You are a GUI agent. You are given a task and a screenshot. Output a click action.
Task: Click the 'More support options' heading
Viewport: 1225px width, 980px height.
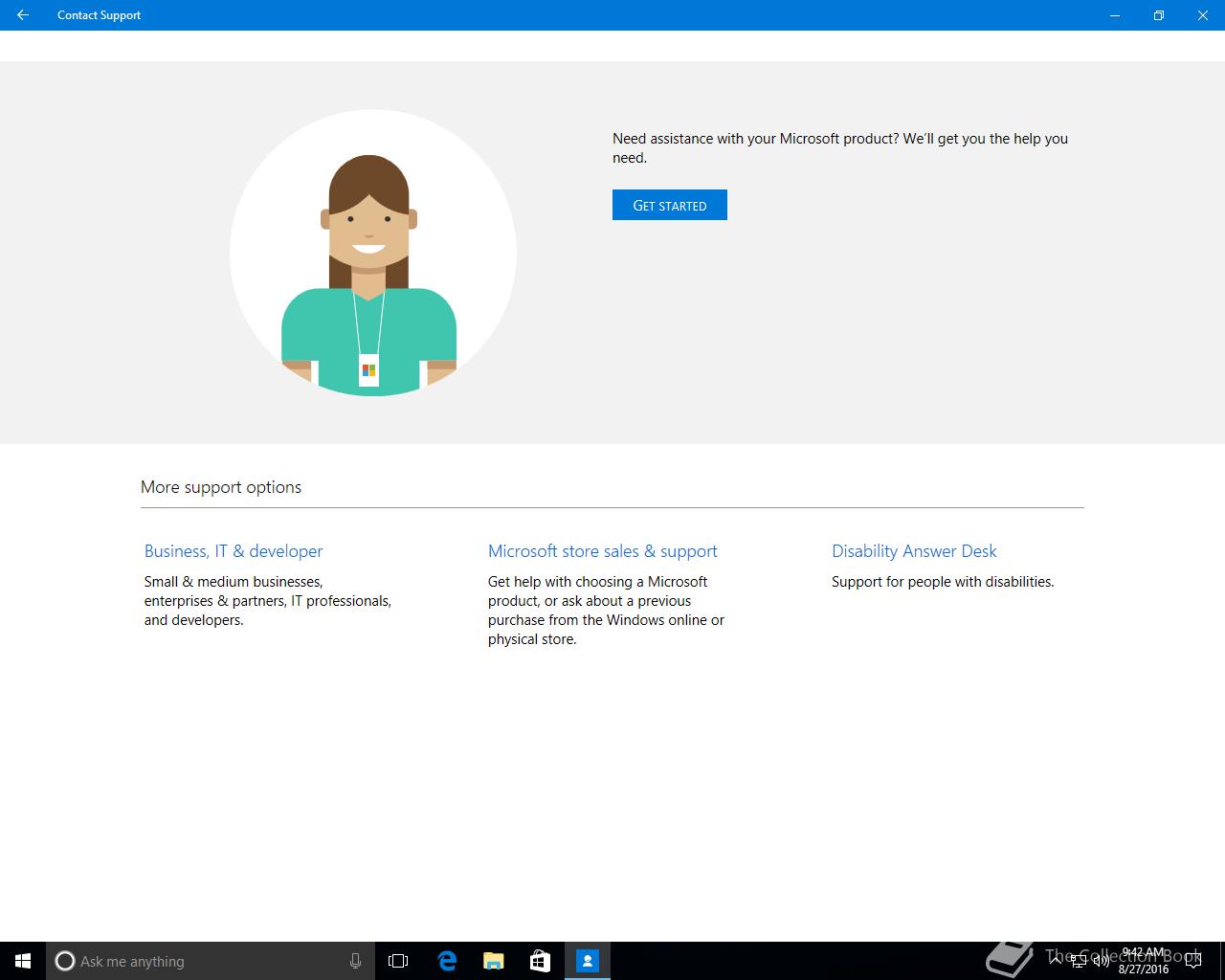coord(221,487)
